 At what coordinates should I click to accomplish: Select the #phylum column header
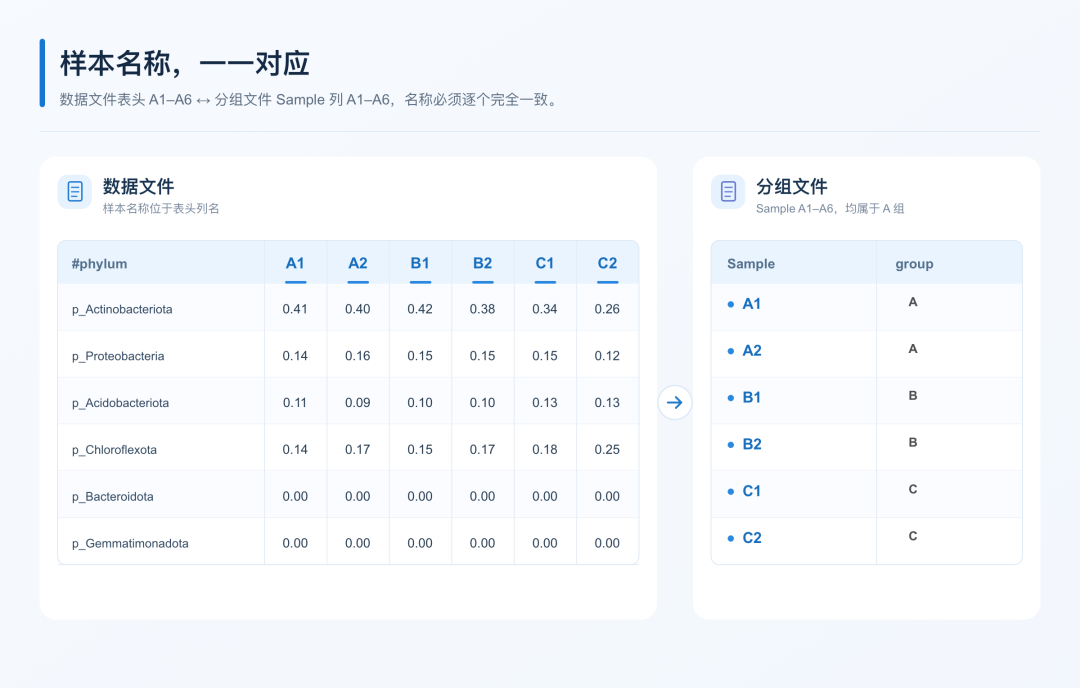[x=99, y=264]
